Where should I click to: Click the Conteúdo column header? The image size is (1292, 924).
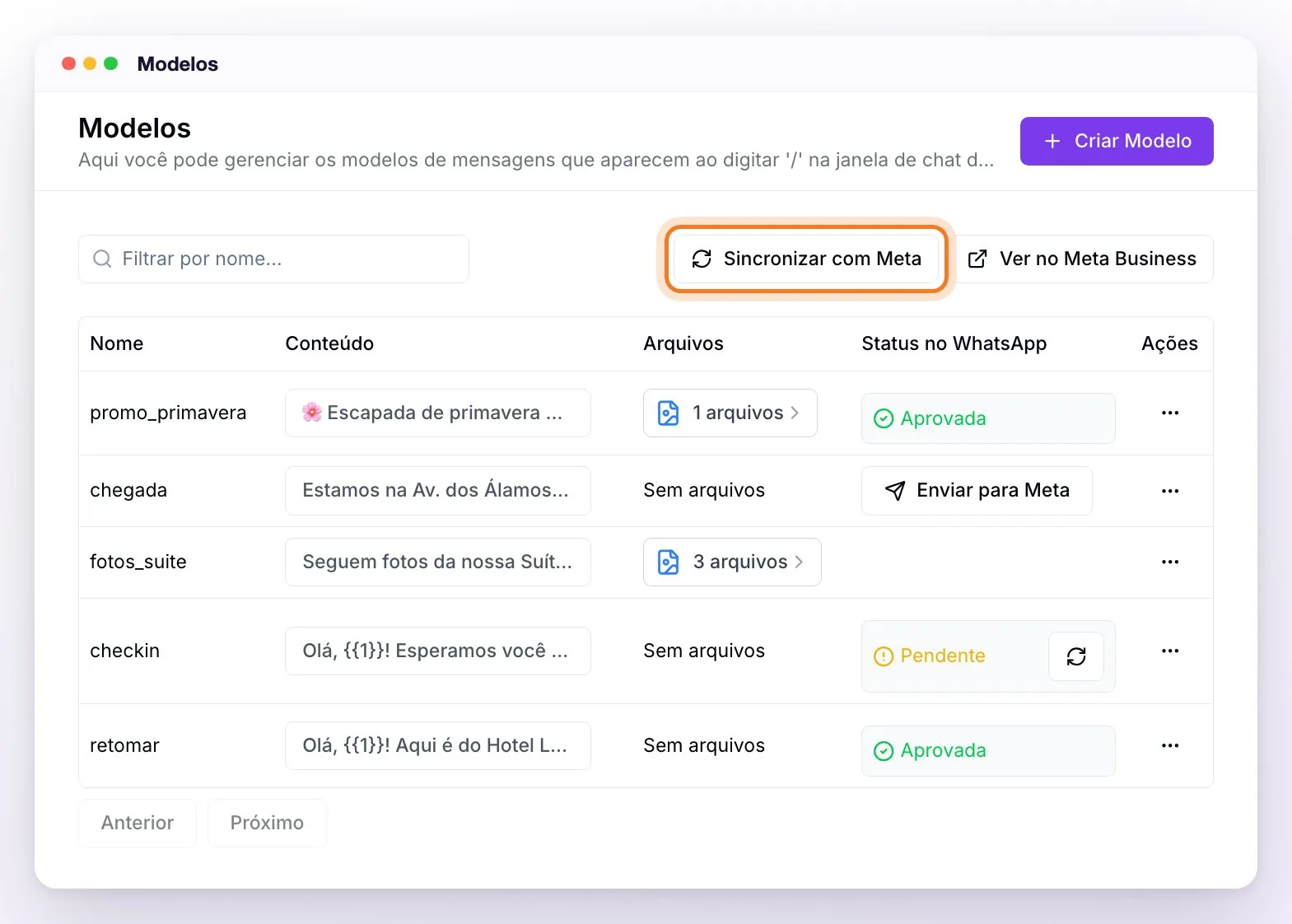tap(329, 343)
